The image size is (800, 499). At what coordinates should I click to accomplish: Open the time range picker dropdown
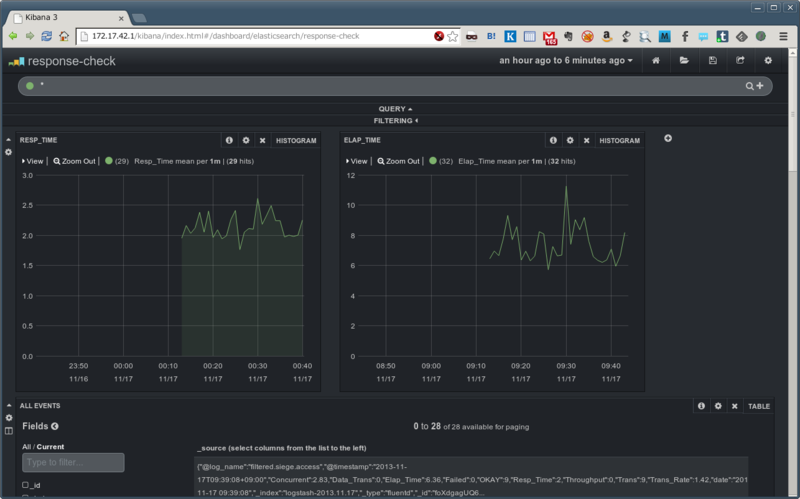click(x=566, y=60)
